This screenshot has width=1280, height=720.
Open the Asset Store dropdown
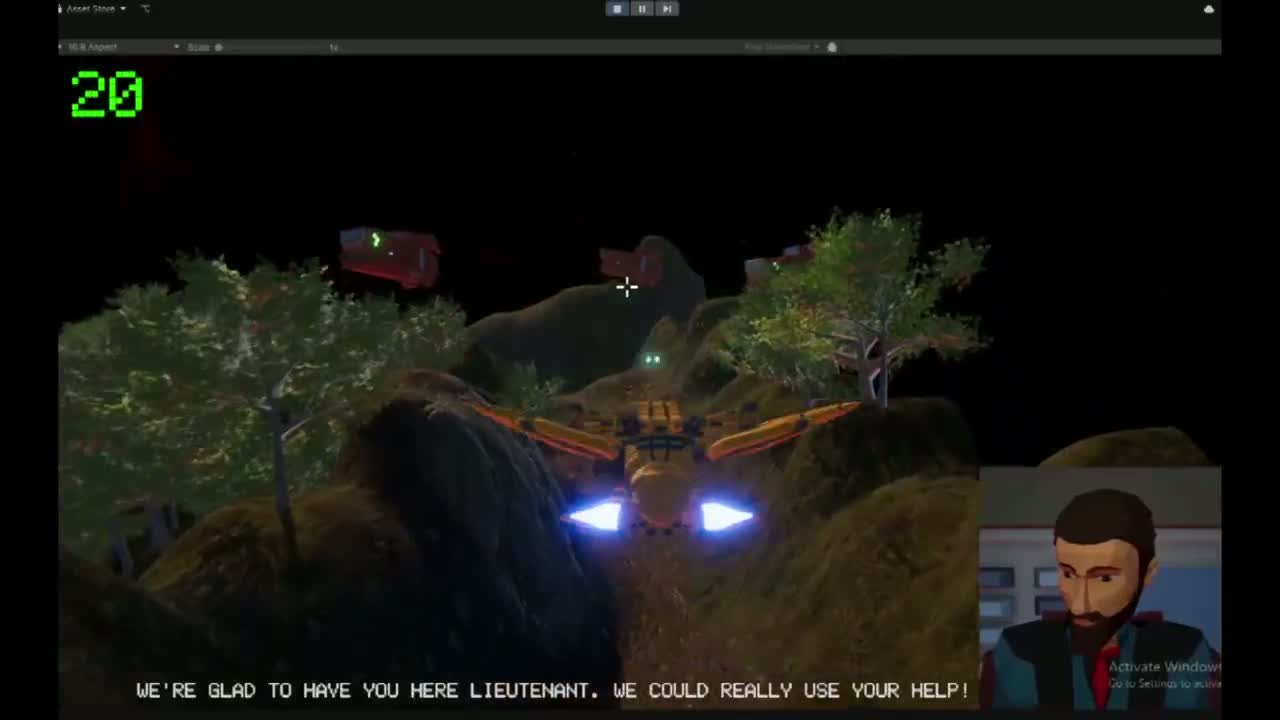pyautogui.click(x=96, y=8)
